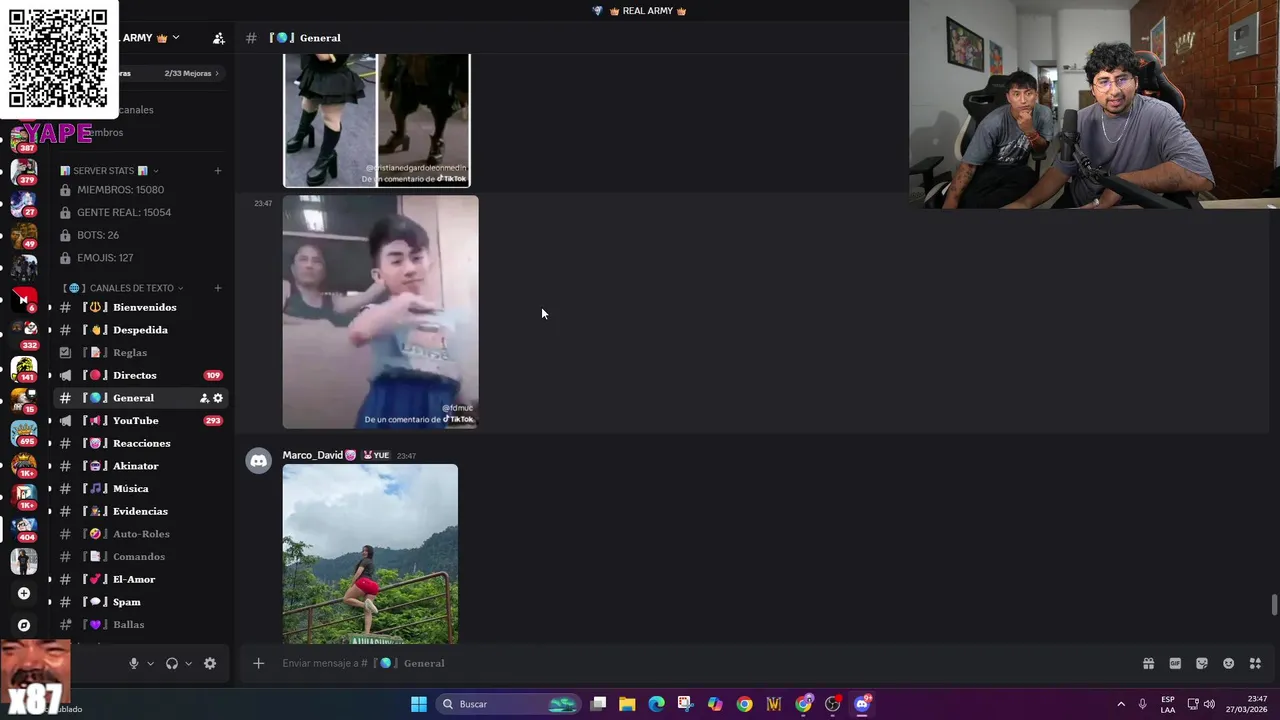Image resolution: width=1280 pixels, height=720 pixels.
Task: Show hidden system tray icons chevron
Action: 1121,704
